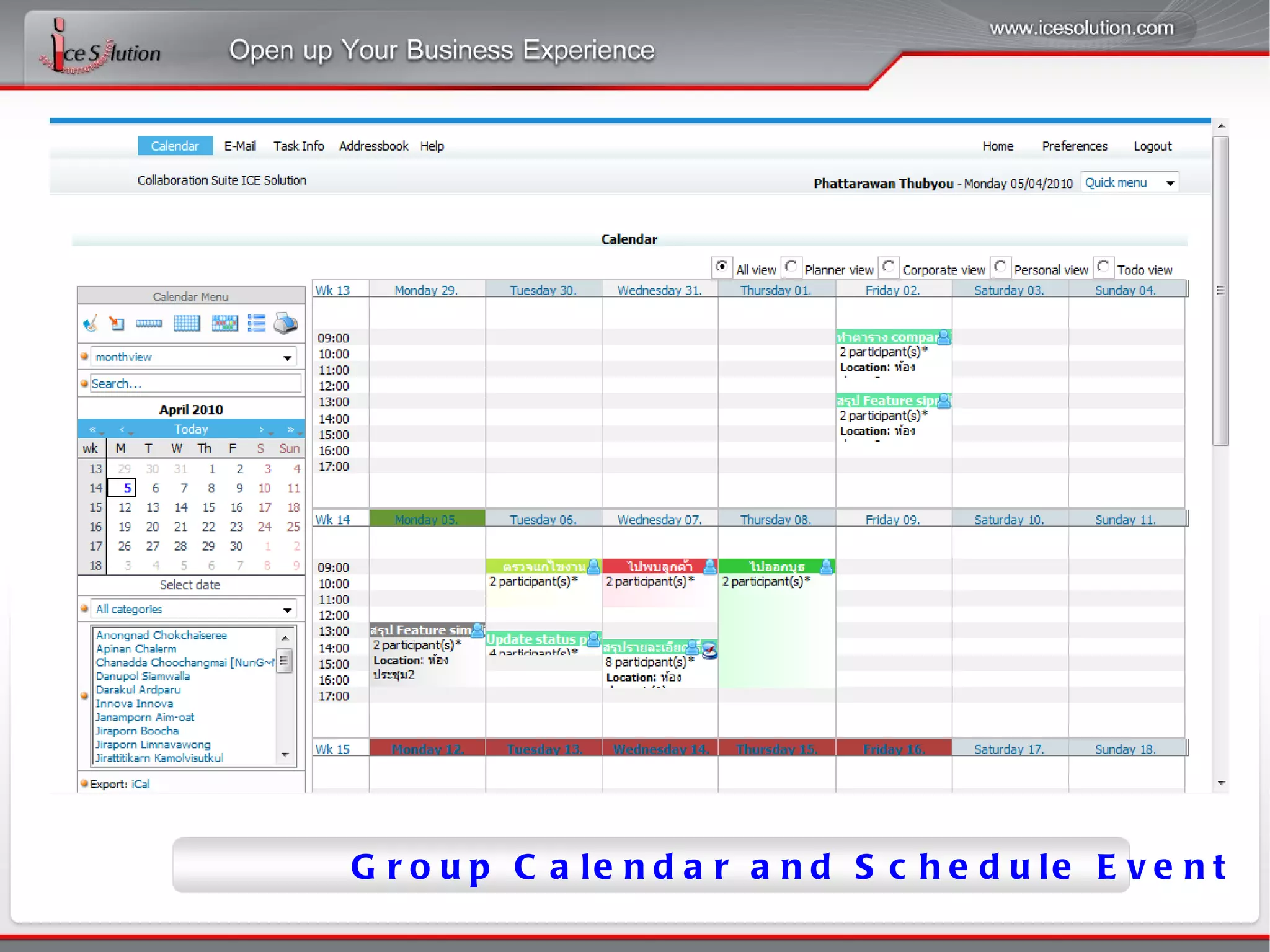Select Jiraporn Limnavawong in user list
The image size is (1270, 952).
(x=153, y=745)
